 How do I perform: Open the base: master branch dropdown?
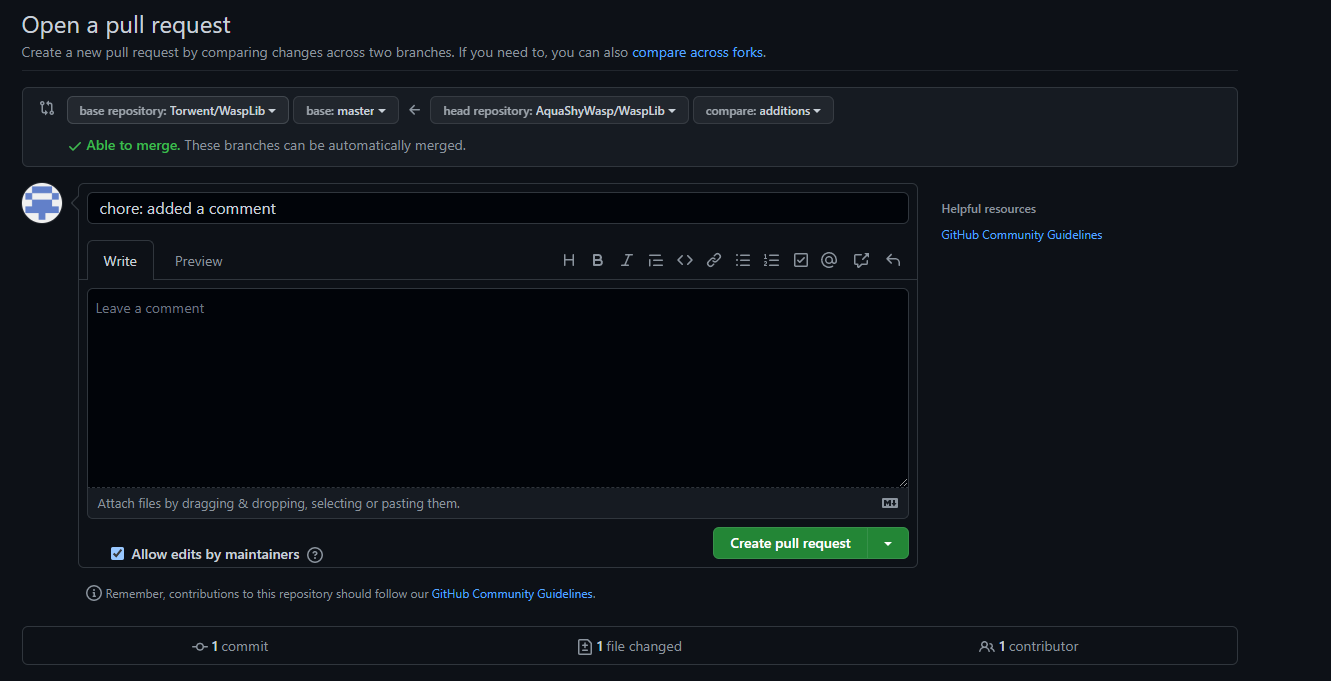tap(346, 110)
